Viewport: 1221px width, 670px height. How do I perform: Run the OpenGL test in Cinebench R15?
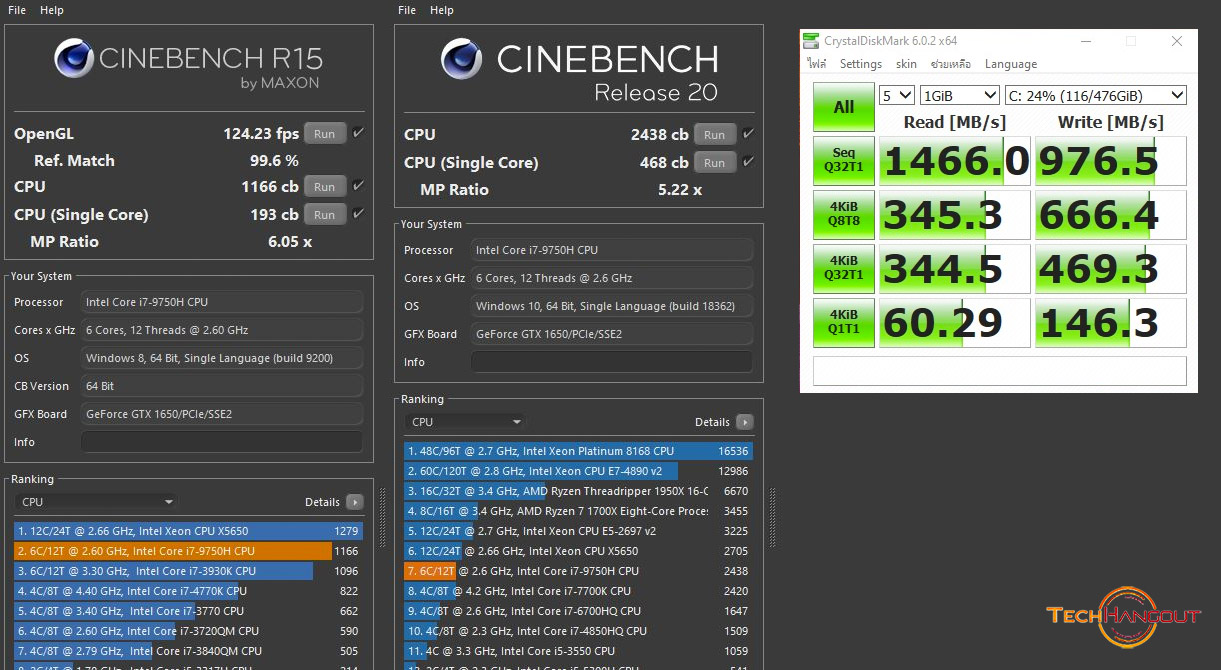pyautogui.click(x=325, y=133)
